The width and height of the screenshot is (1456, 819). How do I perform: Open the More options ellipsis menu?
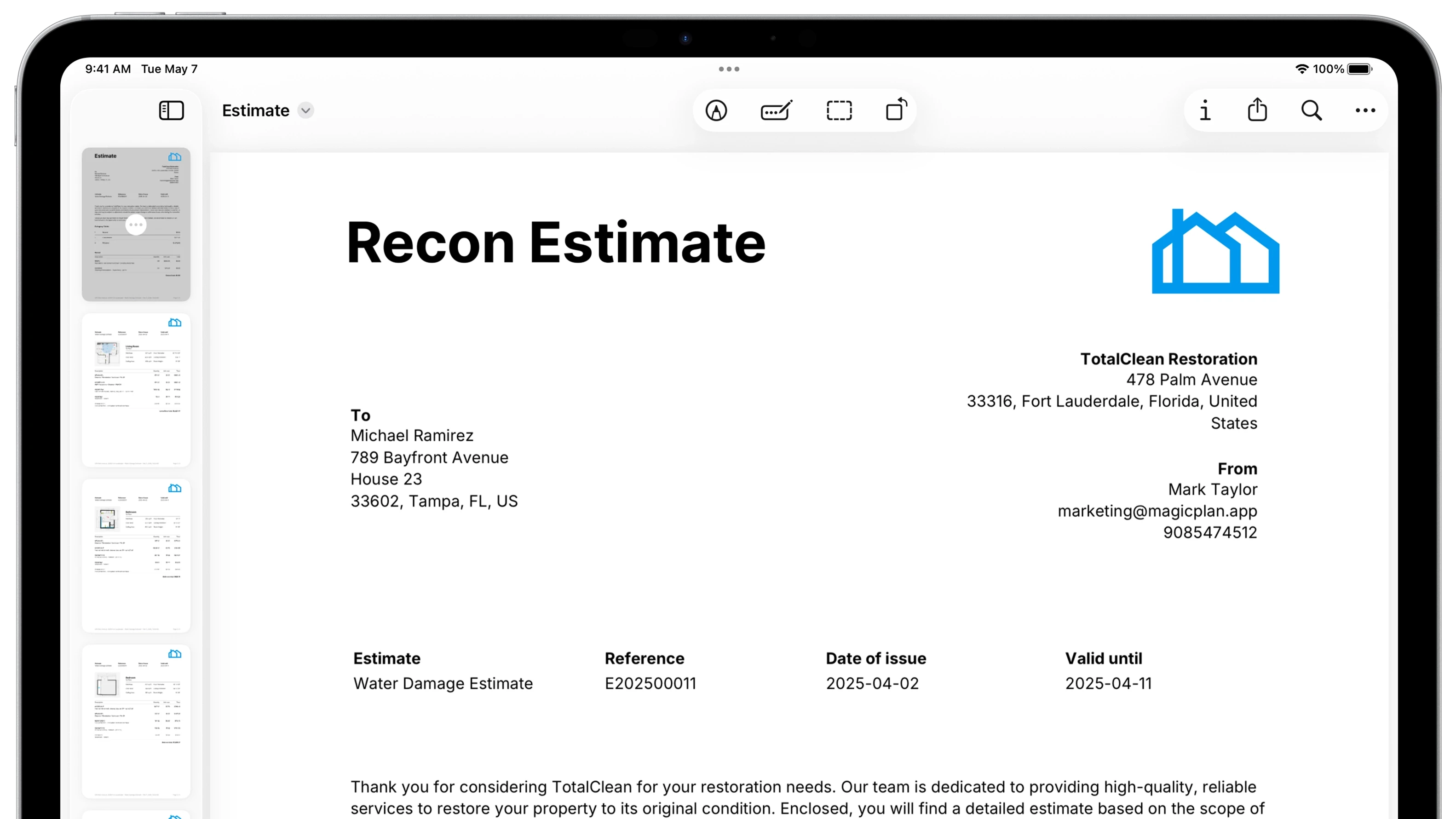pos(1365,110)
